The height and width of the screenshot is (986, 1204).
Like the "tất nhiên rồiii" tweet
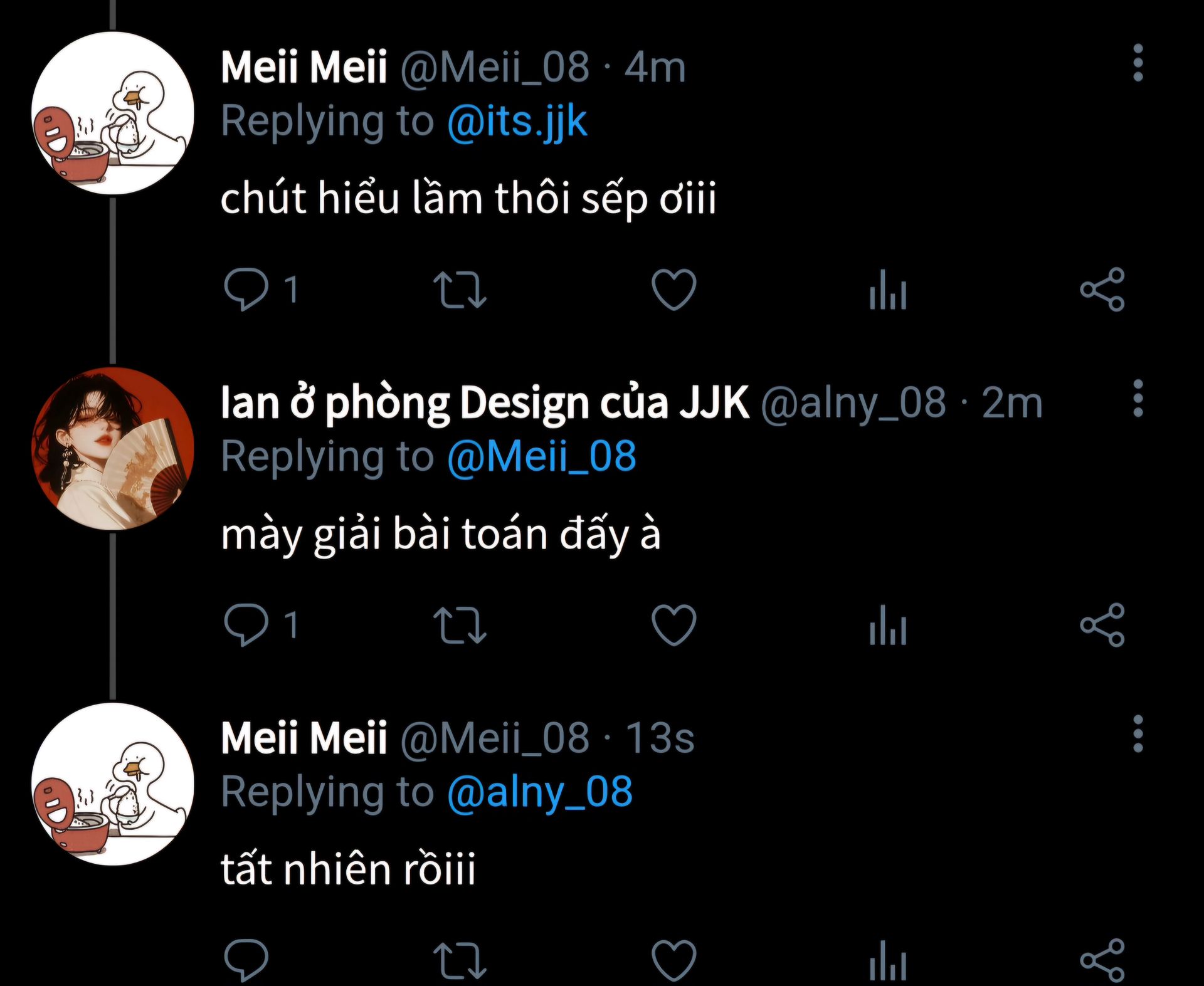(x=673, y=960)
